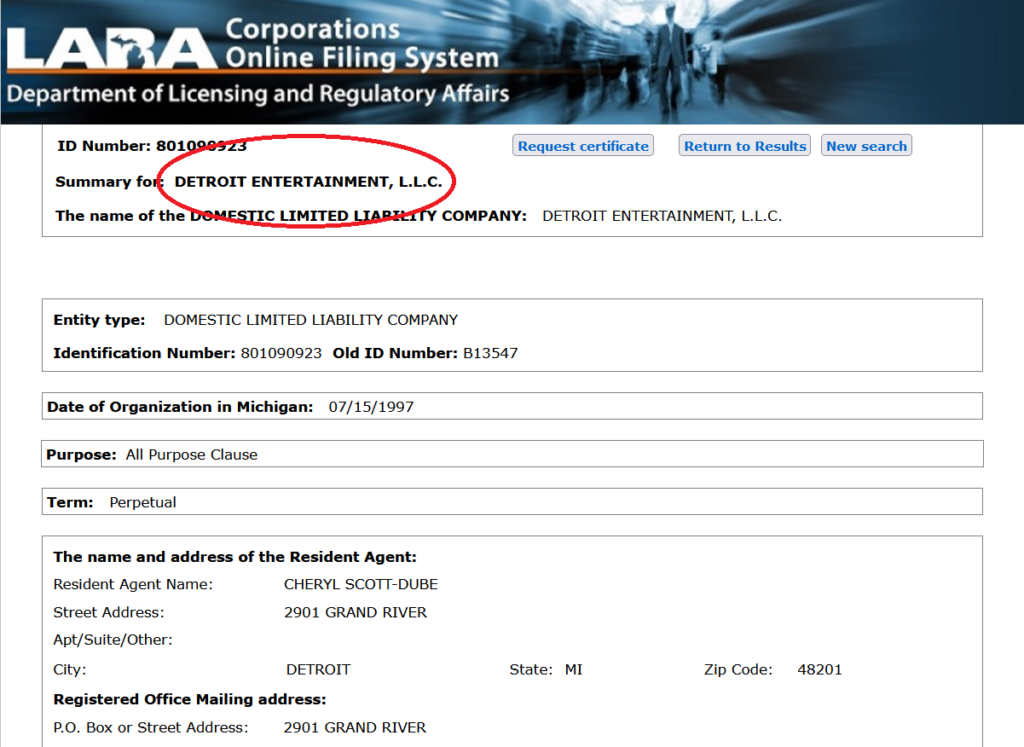The image size is (1024, 747).
Task: Click the City value DETROIT
Action: pyautogui.click(x=318, y=669)
